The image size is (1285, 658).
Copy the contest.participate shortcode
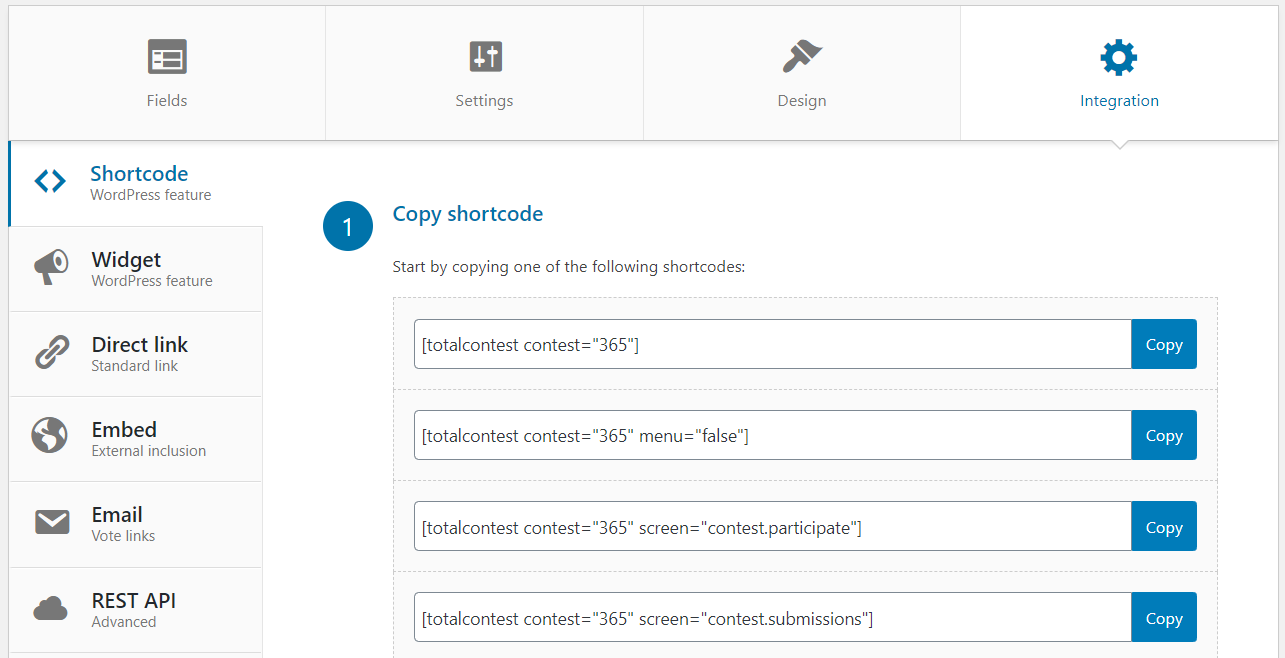point(1164,527)
